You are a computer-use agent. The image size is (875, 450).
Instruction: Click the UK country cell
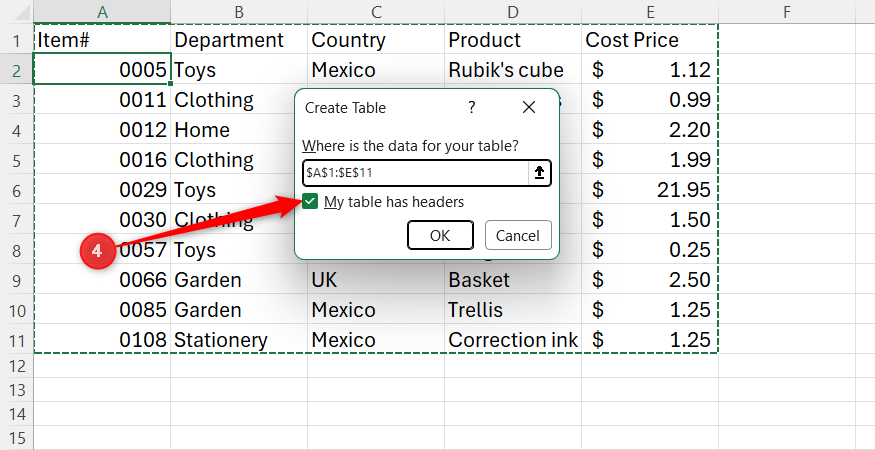pos(376,280)
